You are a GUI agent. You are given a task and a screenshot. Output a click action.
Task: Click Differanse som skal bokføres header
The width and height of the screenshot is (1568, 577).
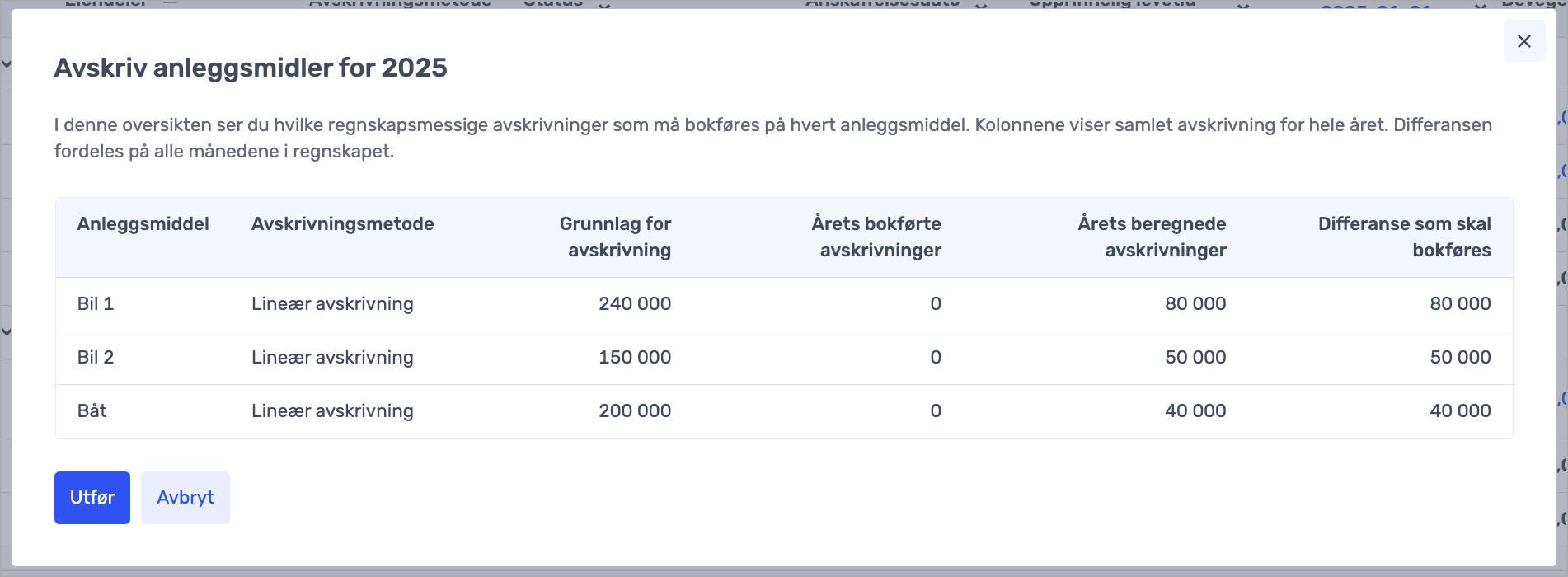point(1404,237)
